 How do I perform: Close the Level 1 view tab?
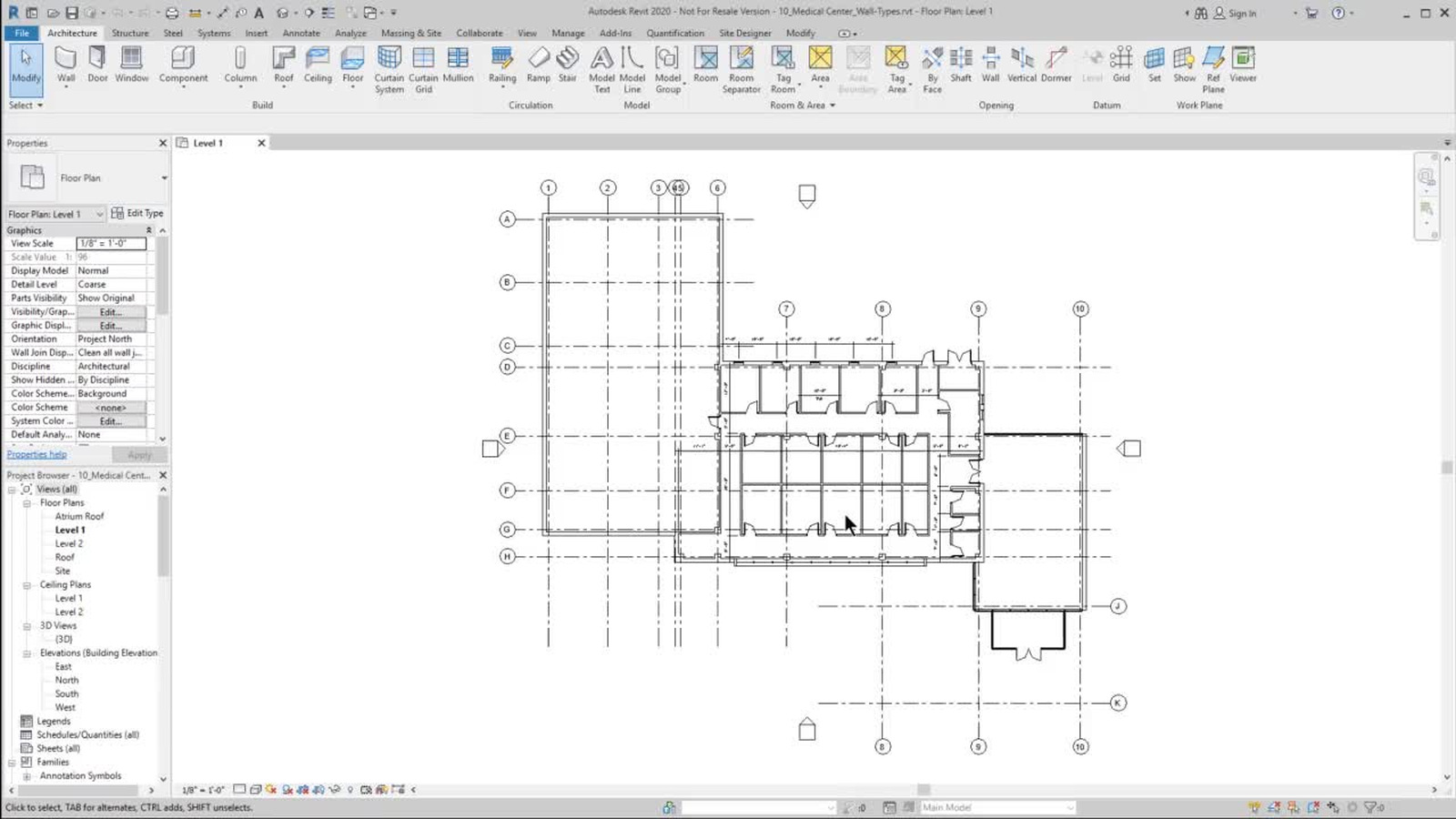pyautogui.click(x=261, y=143)
